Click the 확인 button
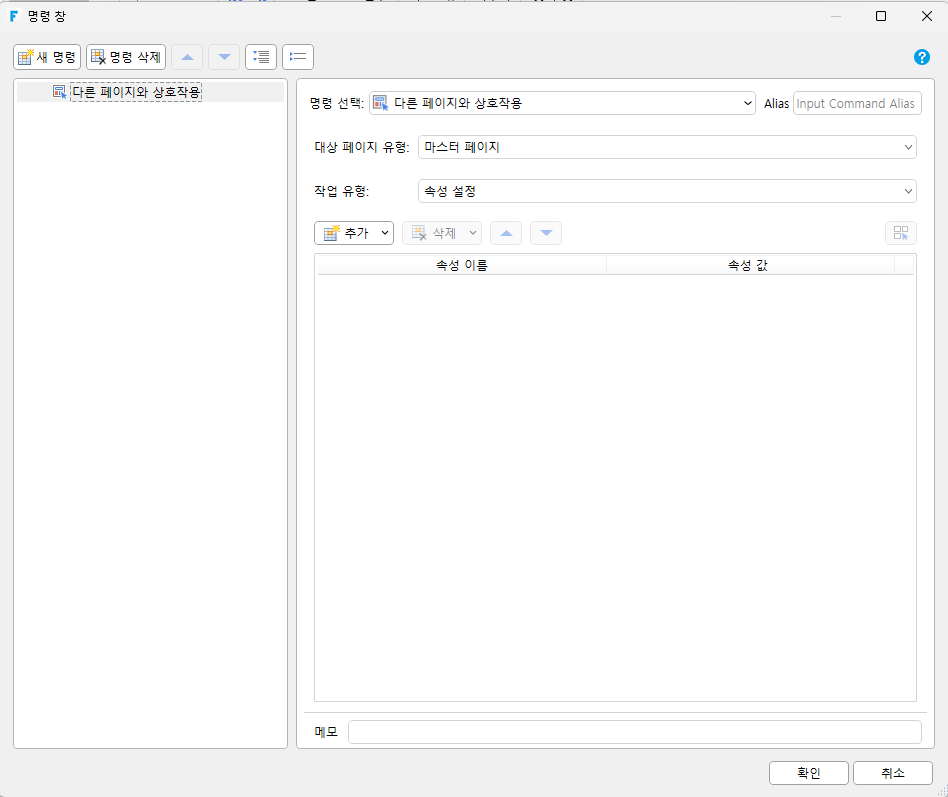 point(808,773)
